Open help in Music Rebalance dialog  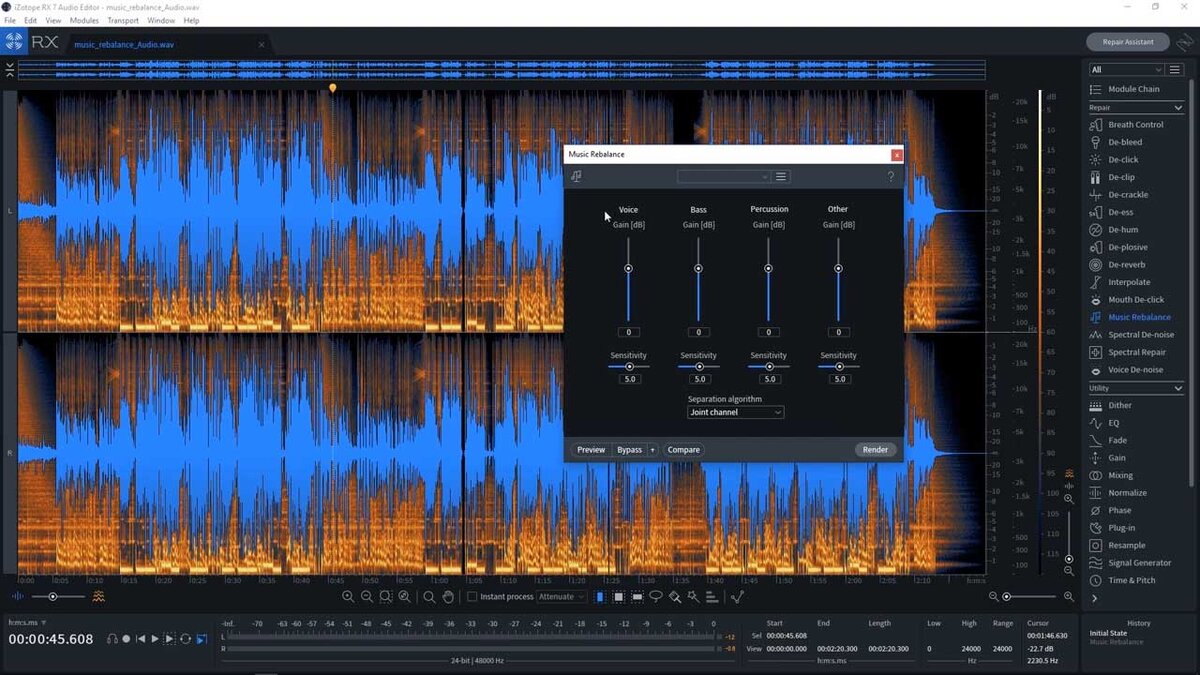[891, 177]
